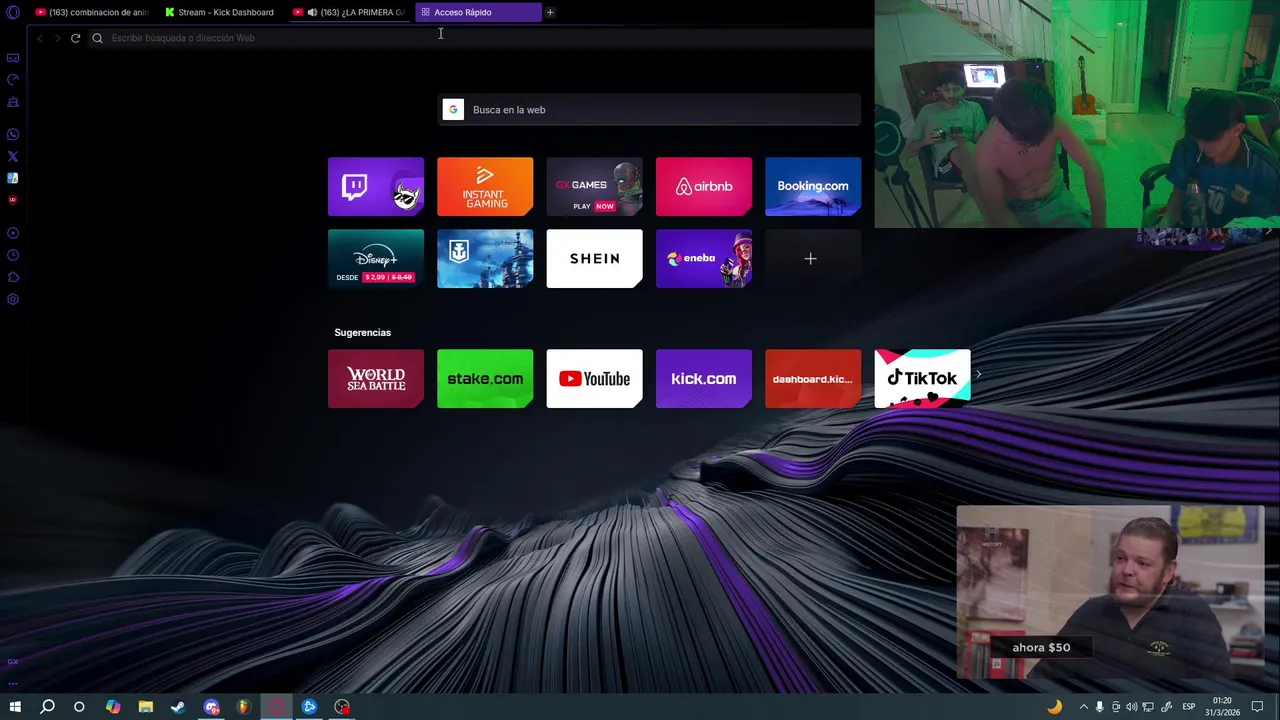Open History clock icon in sidebar

point(13,255)
